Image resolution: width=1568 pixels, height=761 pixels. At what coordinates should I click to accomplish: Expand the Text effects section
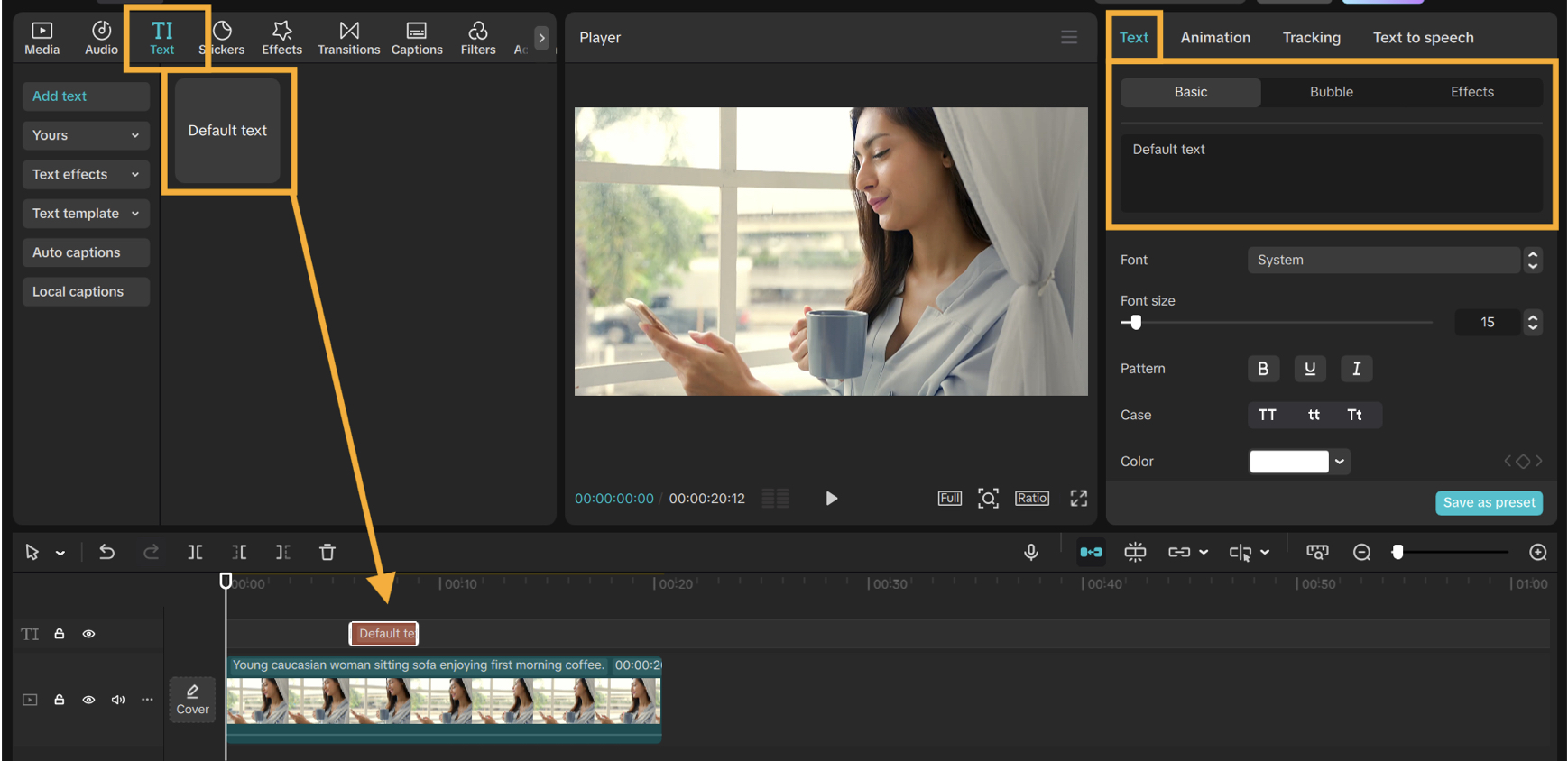(x=86, y=174)
